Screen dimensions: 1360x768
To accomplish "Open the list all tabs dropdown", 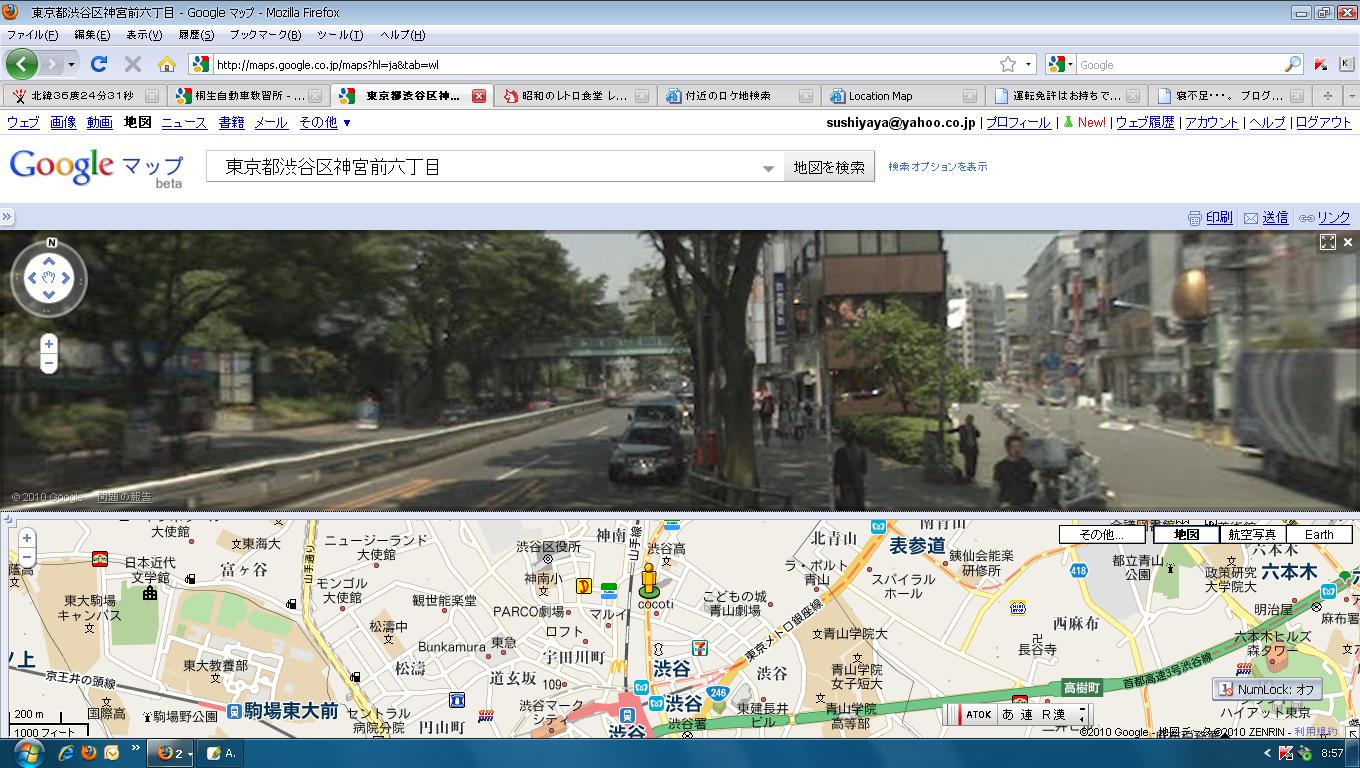I will tap(1351, 96).
